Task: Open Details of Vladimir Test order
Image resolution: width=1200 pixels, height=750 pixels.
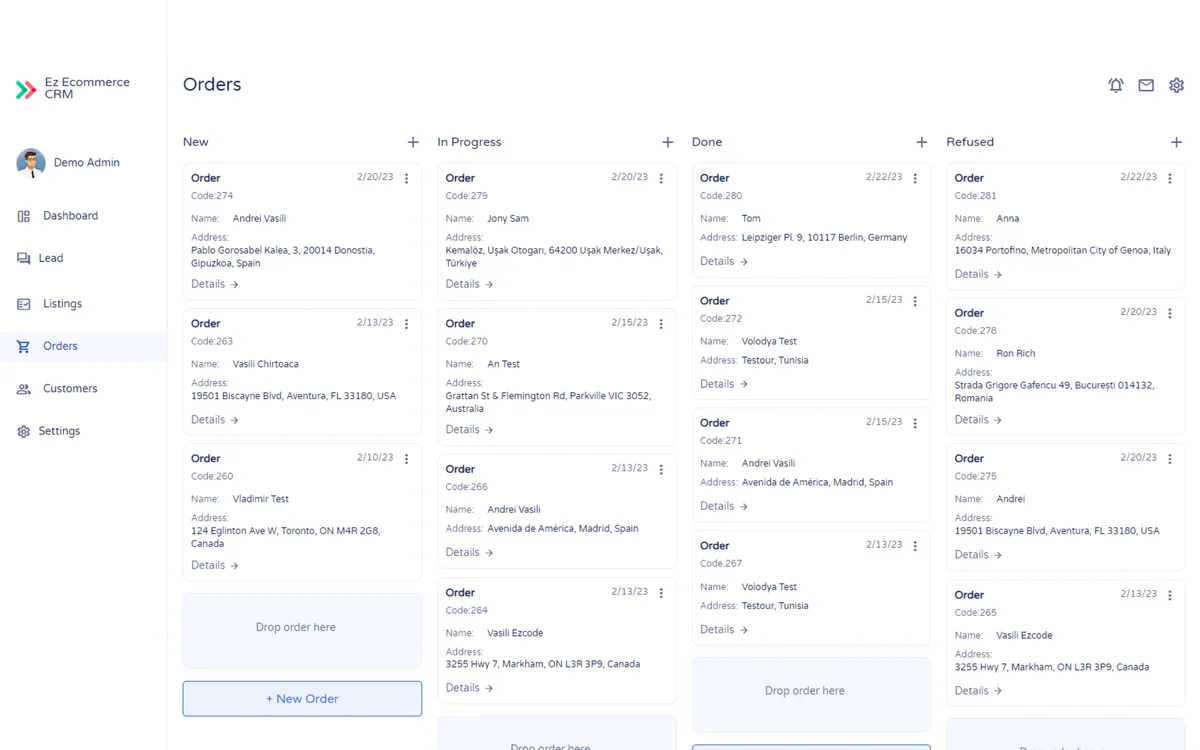Action: click(215, 565)
